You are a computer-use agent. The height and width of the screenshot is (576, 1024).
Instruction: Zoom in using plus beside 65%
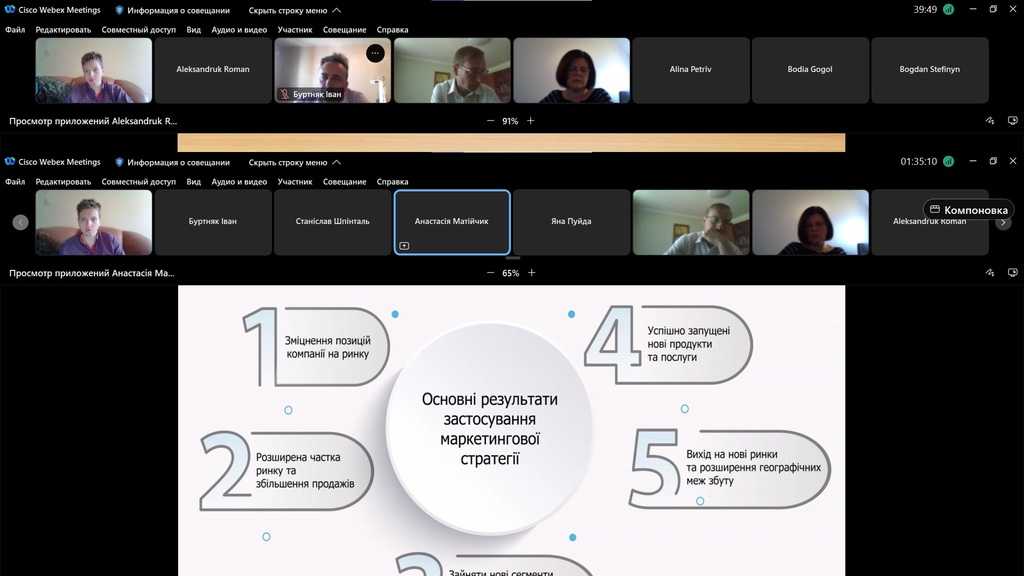coord(531,273)
